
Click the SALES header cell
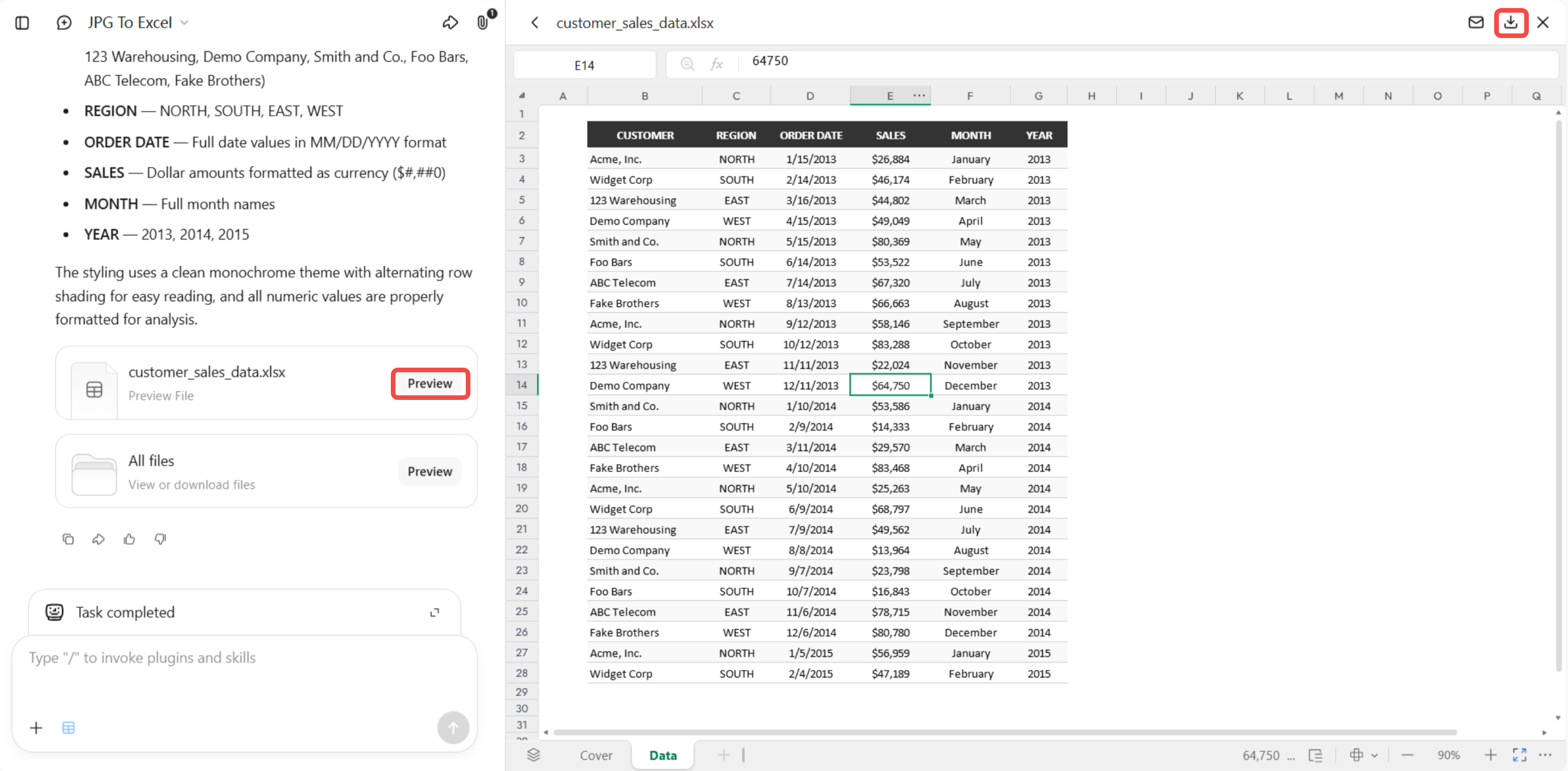(890, 135)
